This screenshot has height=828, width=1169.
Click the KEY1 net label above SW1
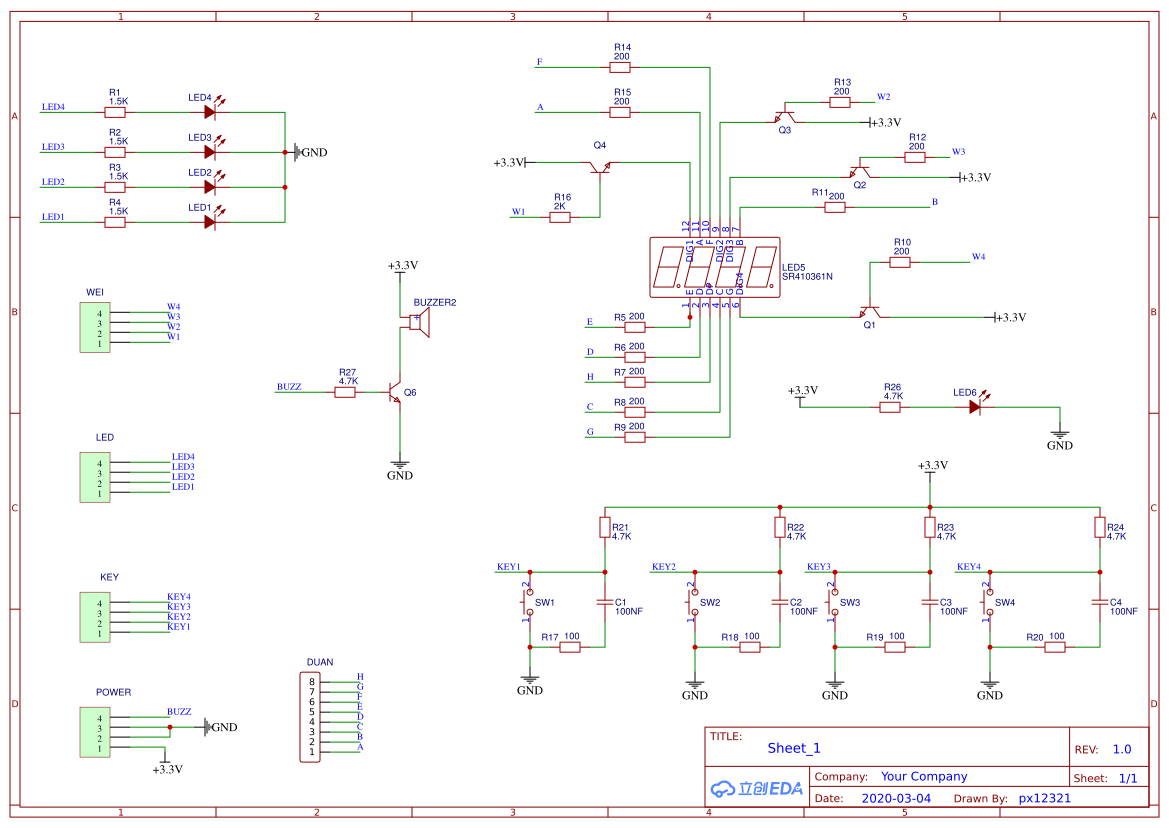(508, 567)
